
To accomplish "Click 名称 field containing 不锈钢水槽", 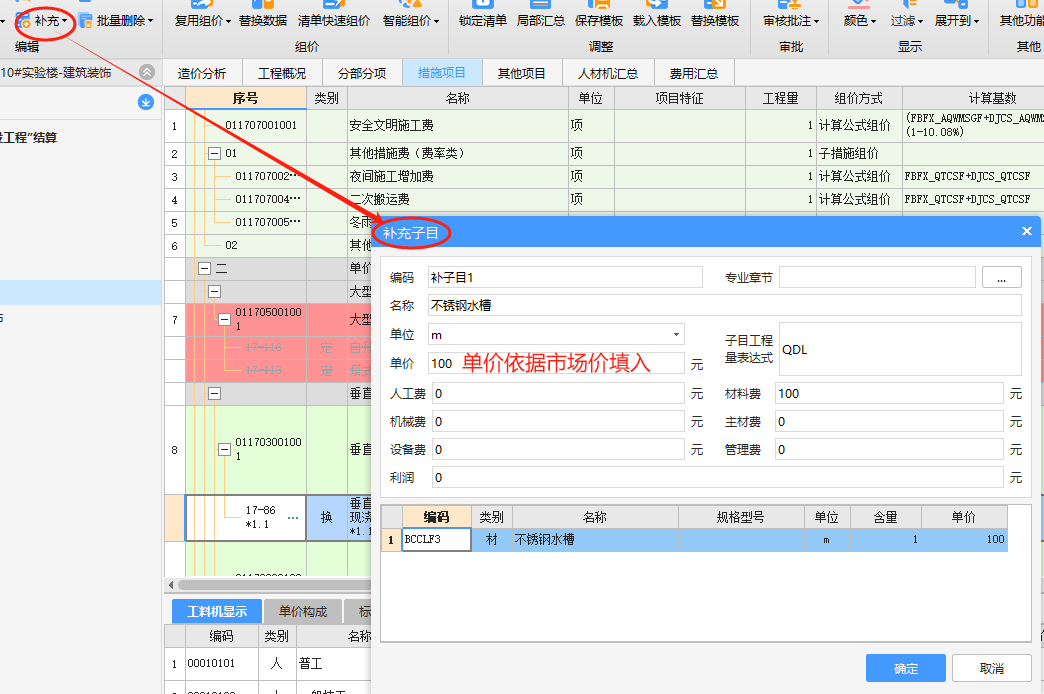I will [x=724, y=305].
